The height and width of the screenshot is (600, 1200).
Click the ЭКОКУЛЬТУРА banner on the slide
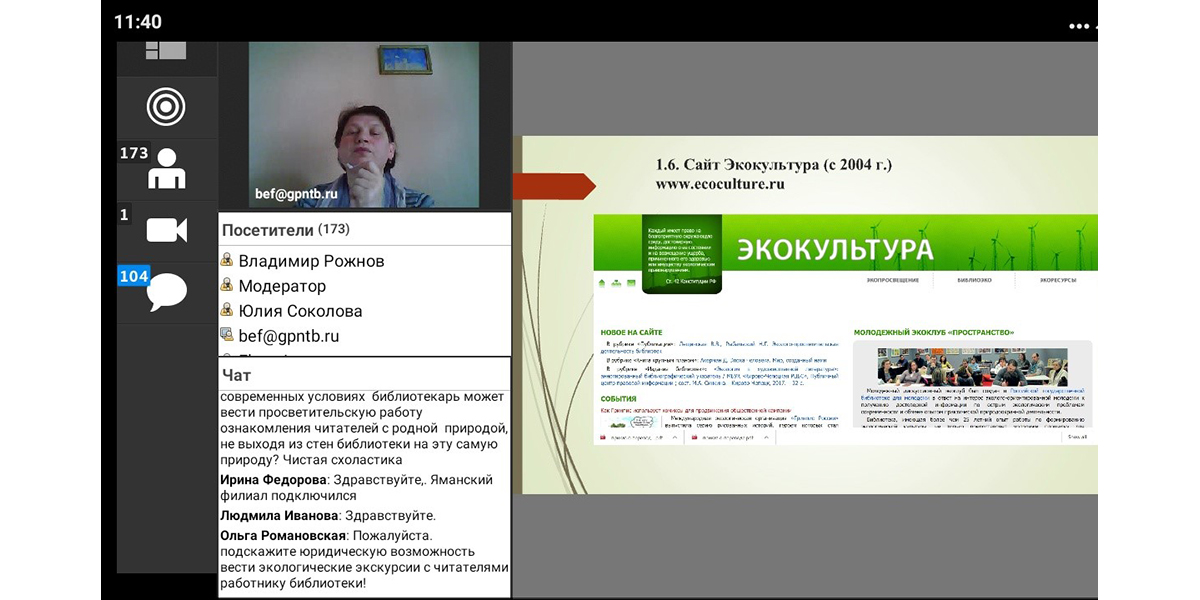click(x=834, y=250)
